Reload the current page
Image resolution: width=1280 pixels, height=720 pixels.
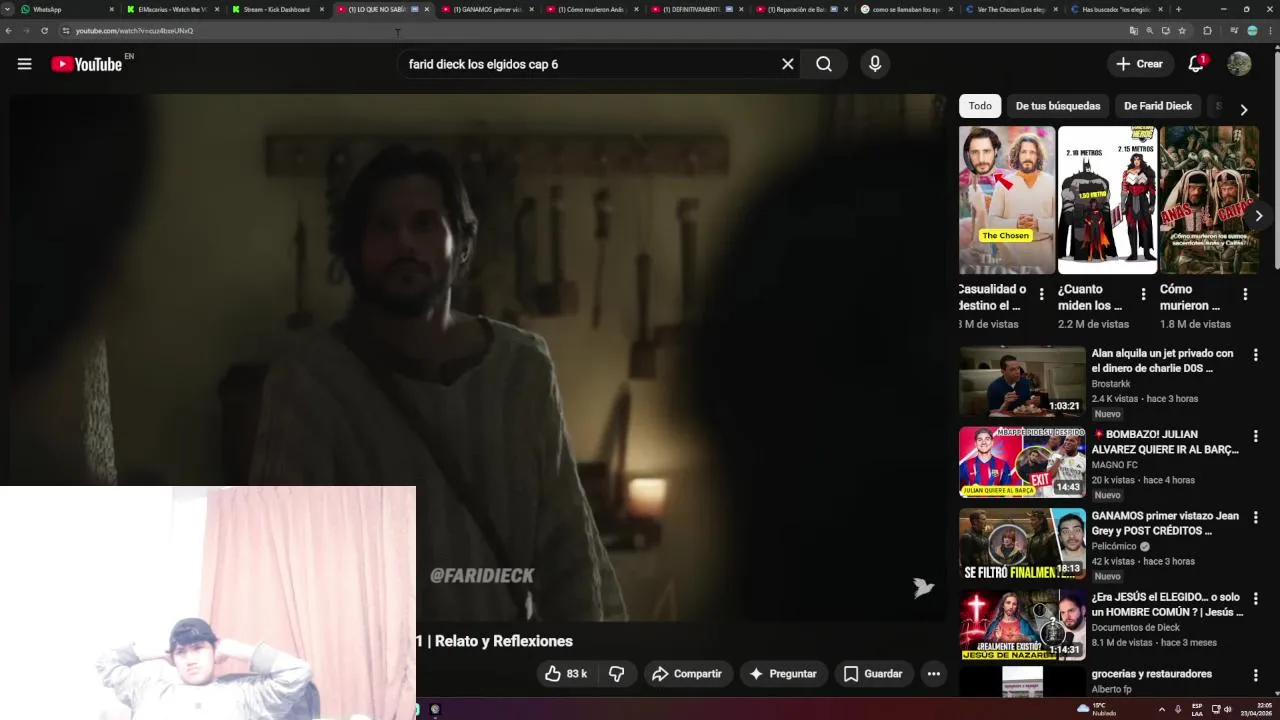44,31
